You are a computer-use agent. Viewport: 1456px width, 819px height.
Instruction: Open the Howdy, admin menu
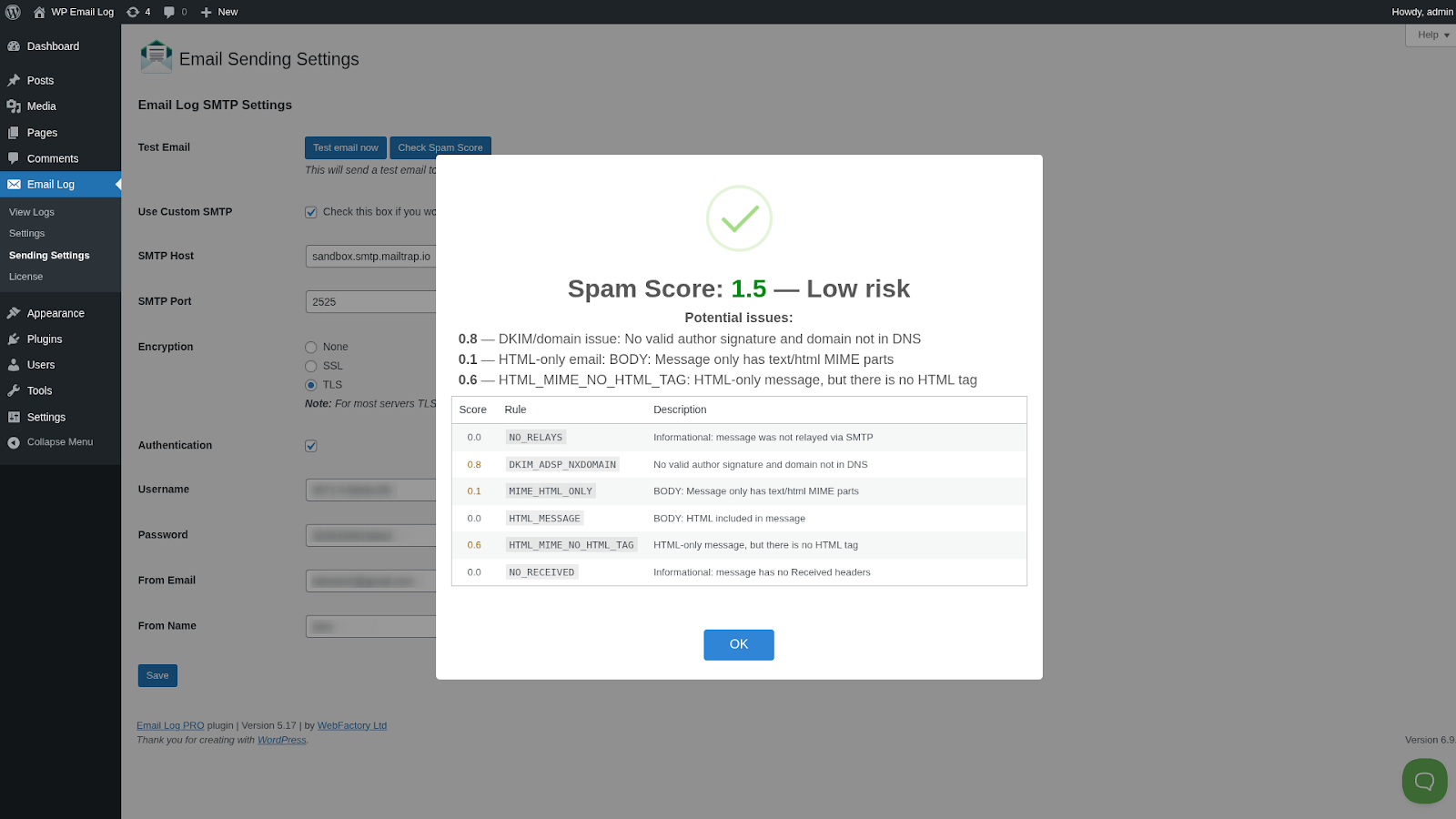point(1421,12)
